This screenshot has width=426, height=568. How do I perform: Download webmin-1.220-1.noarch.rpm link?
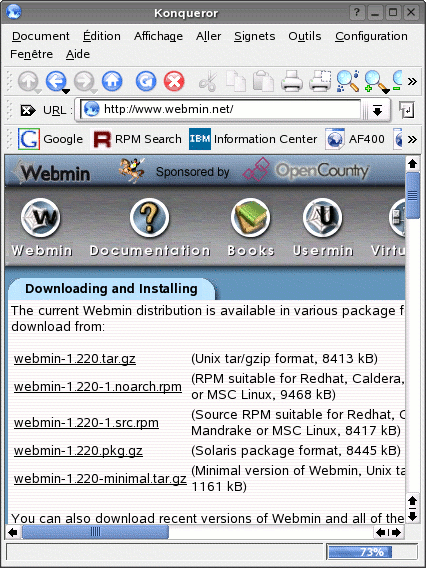pyautogui.click(x=98, y=387)
